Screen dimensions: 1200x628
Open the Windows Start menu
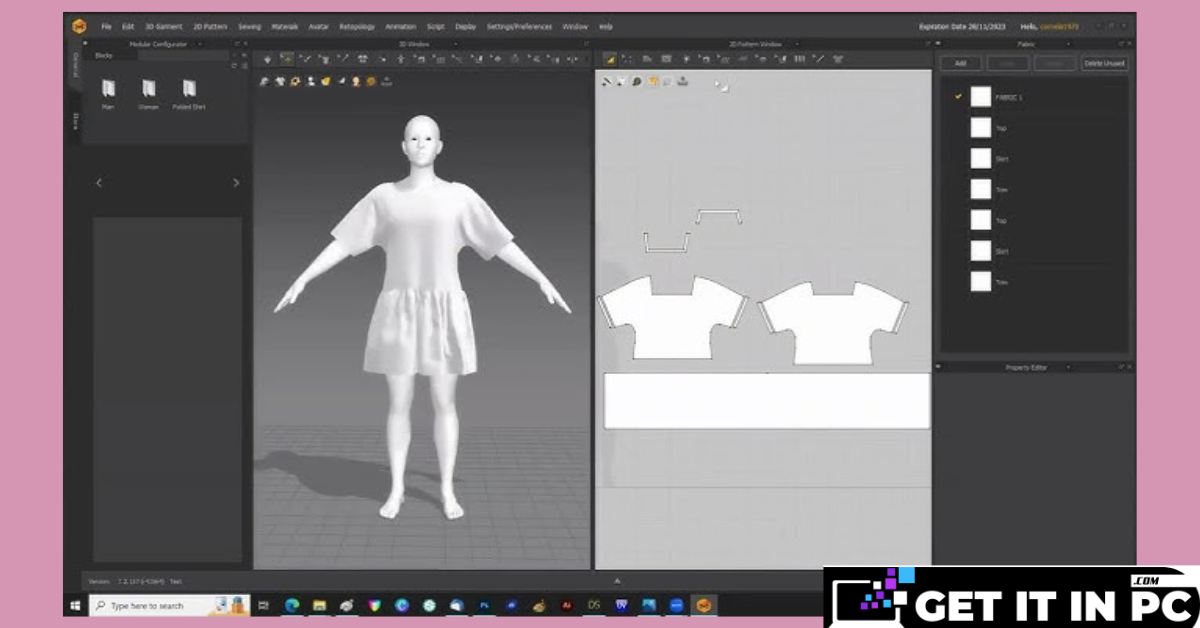75,605
